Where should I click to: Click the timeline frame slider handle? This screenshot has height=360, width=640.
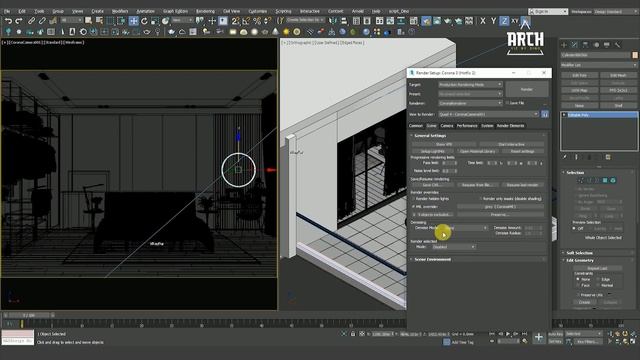click(29, 315)
